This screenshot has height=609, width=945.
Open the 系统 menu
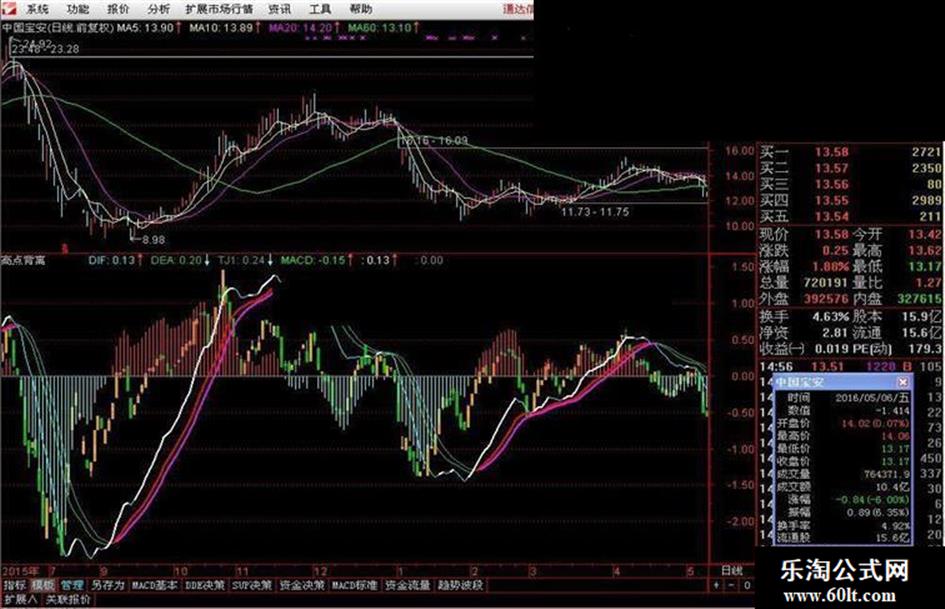point(37,9)
